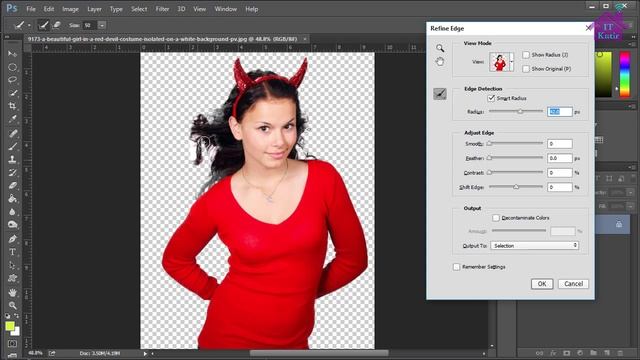The height and width of the screenshot is (360, 640).
Task: Click the hue spectrum strip in Color panel
Action: click(625, 74)
